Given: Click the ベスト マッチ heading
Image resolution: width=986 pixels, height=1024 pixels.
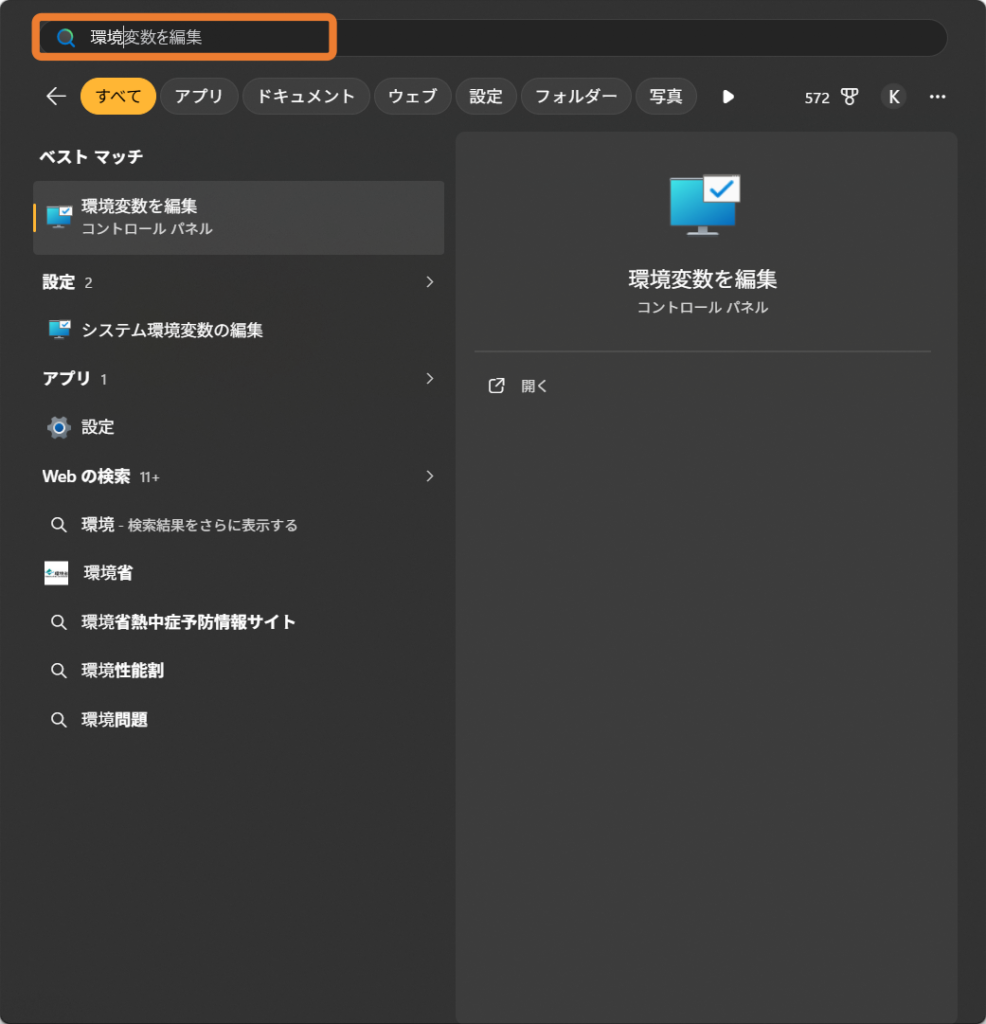Looking at the screenshot, I should [x=91, y=157].
